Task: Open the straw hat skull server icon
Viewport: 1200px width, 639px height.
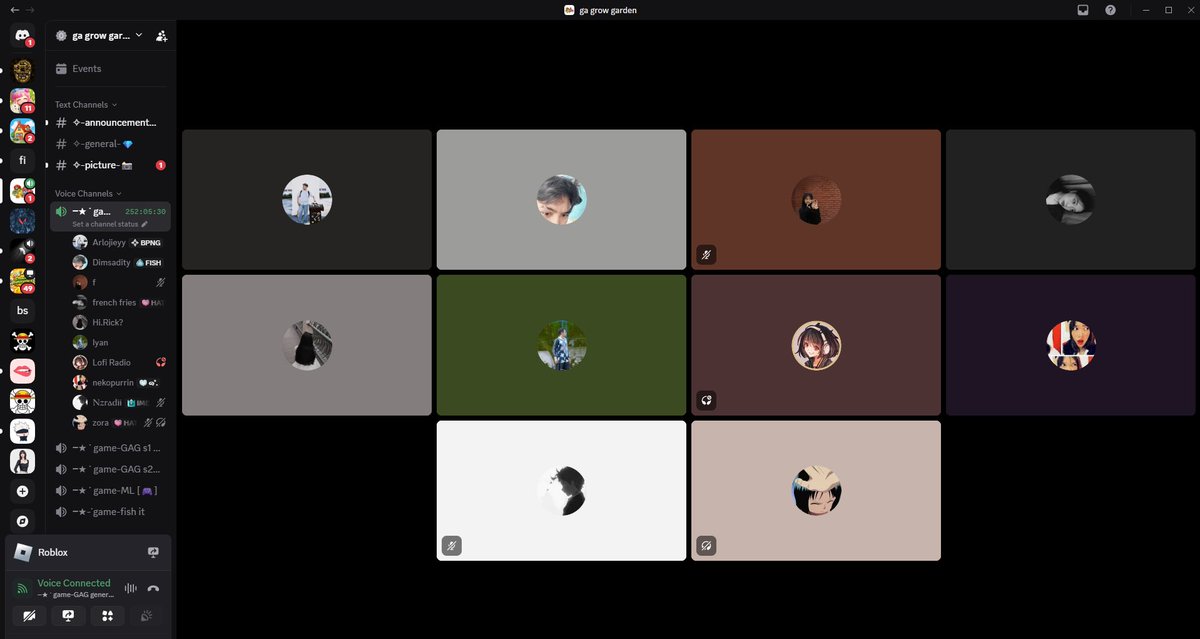Action: point(22,401)
